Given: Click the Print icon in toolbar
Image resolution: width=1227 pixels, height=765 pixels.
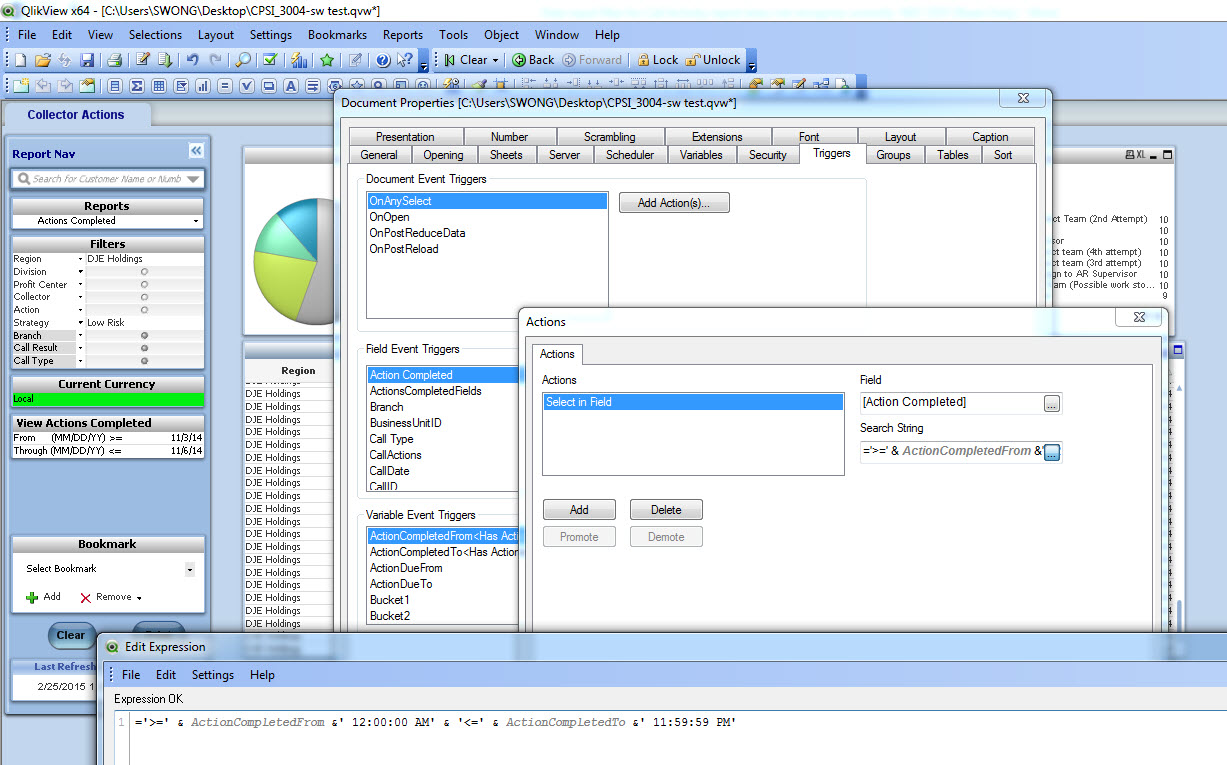Looking at the screenshot, I should point(115,60).
